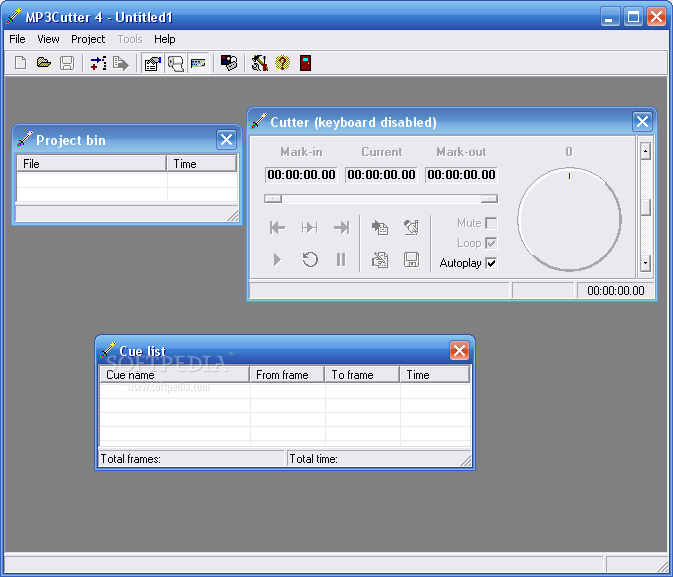Click the round jog dial in Cutter
The height and width of the screenshot is (577, 673).
(x=569, y=219)
